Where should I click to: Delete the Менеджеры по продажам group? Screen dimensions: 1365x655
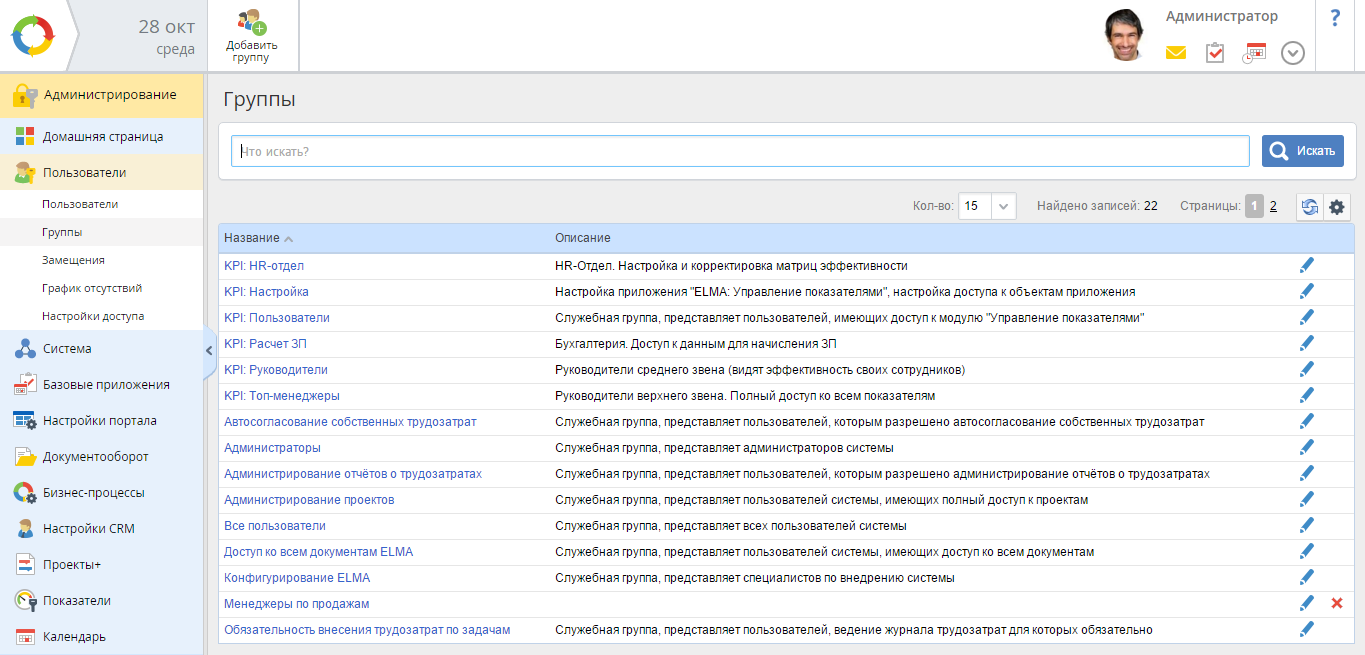[1337, 603]
